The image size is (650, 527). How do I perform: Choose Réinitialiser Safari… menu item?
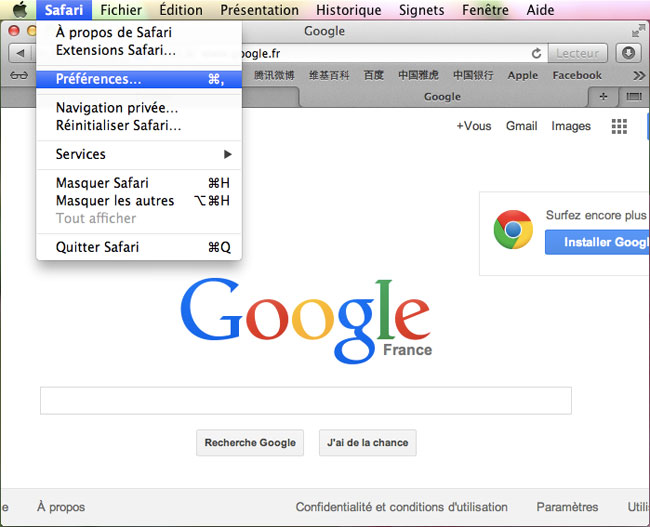[x=139, y=125]
